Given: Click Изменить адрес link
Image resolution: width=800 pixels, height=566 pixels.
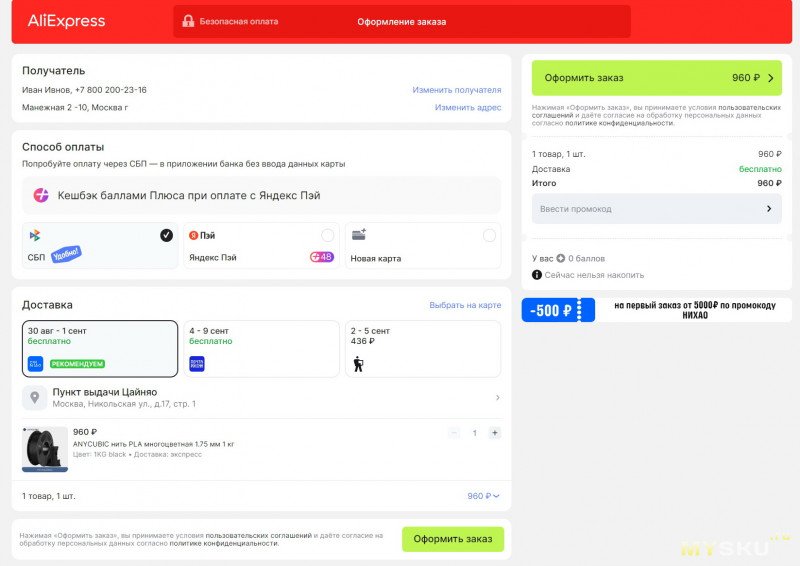Looking at the screenshot, I should pyautogui.click(x=468, y=107).
